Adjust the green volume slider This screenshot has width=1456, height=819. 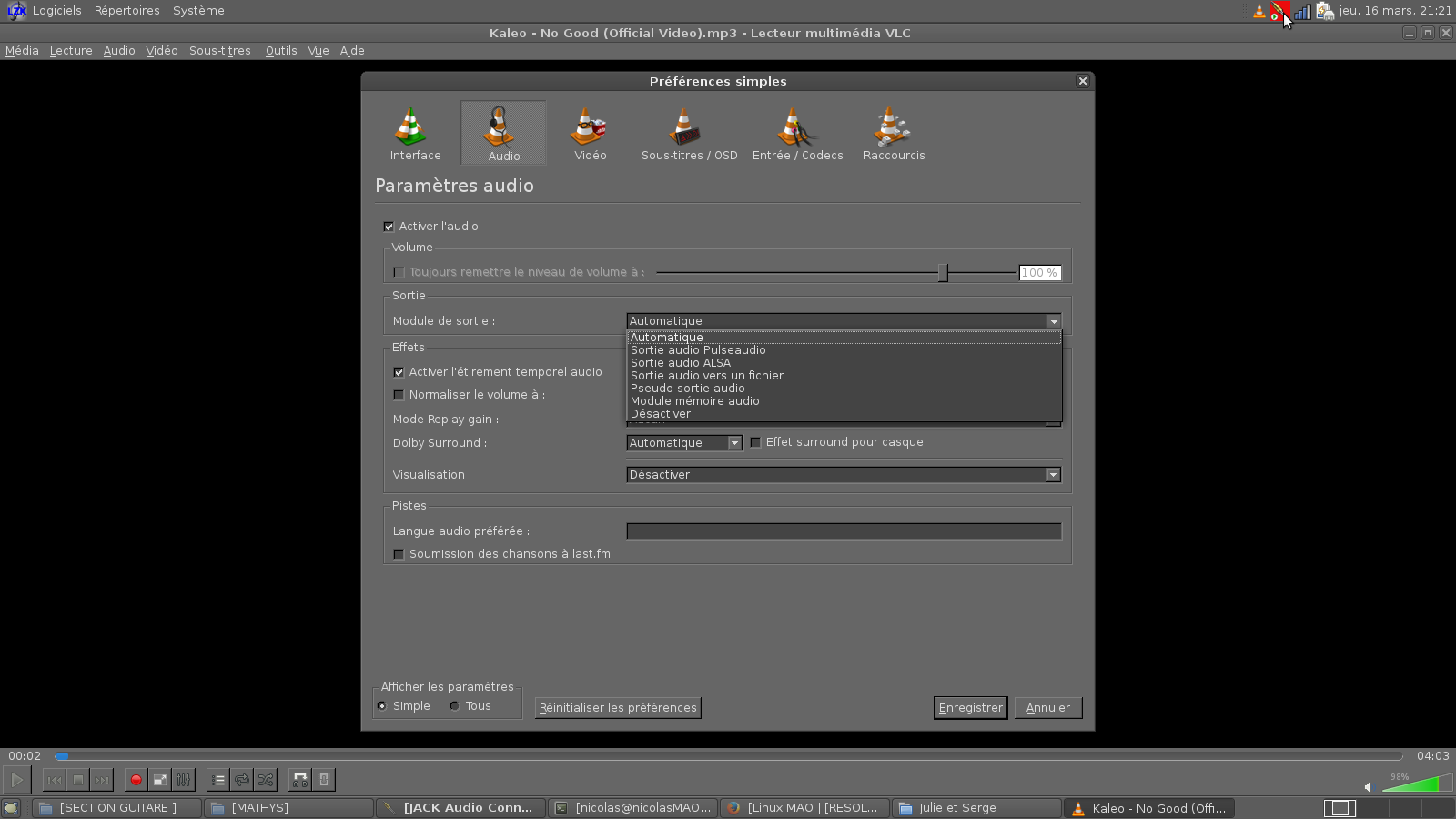click(1416, 784)
